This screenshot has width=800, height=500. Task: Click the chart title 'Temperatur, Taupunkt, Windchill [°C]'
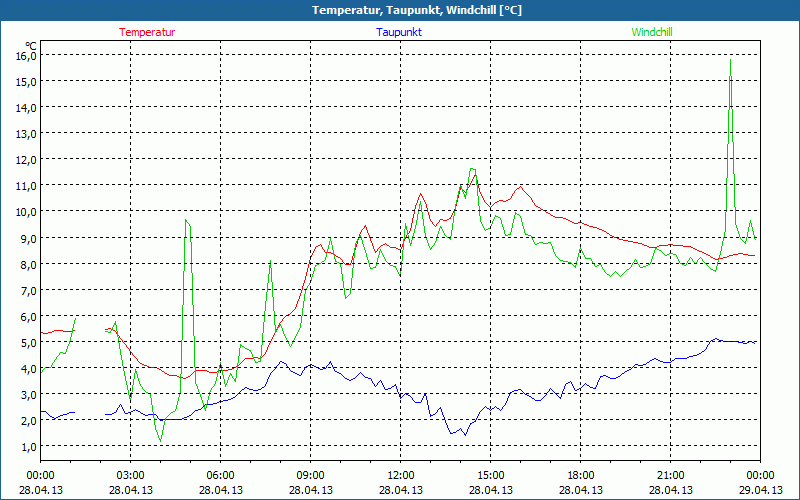(417, 10)
